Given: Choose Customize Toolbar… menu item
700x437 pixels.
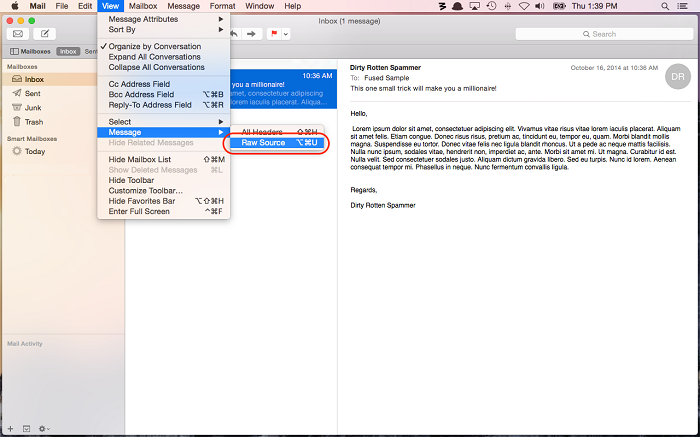Looking at the screenshot, I should click(x=164, y=191).
